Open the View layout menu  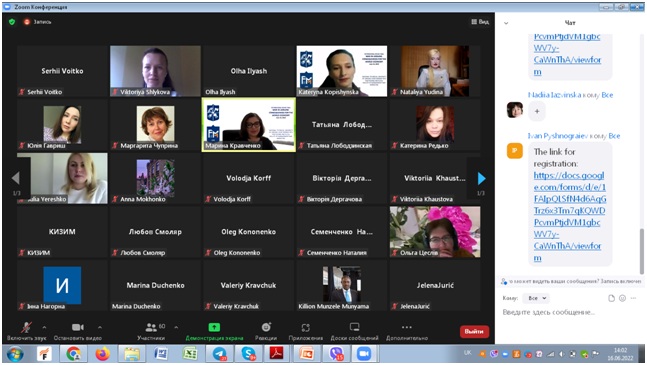[480, 22]
